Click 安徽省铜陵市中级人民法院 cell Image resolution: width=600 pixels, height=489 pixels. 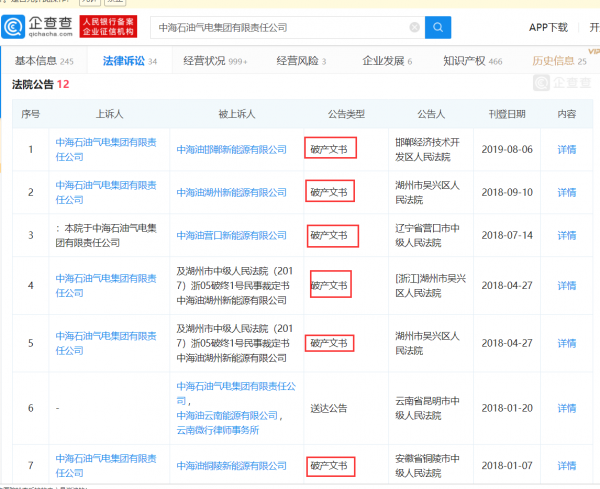(427, 466)
